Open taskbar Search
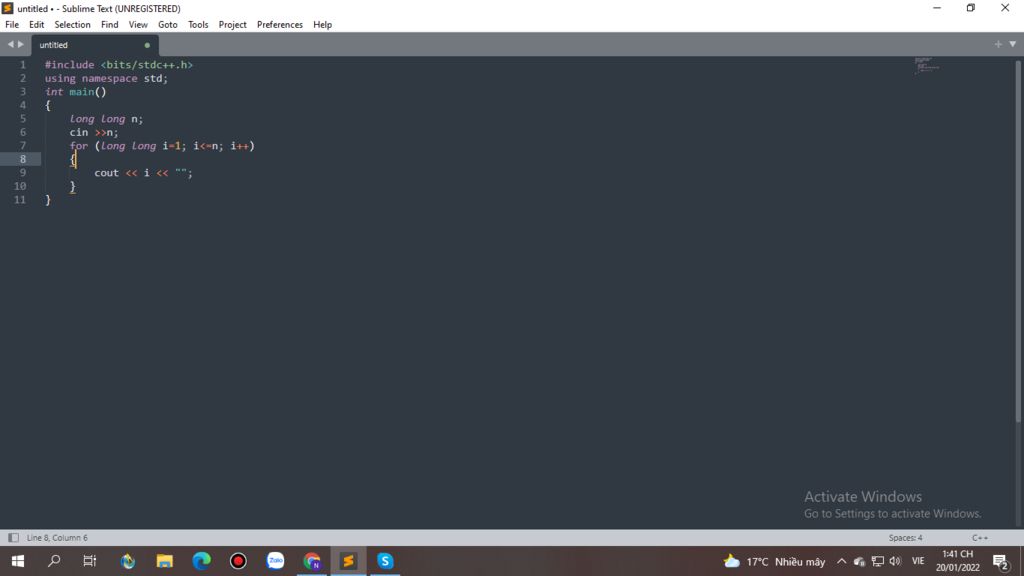This screenshot has height=576, width=1024. (x=54, y=561)
